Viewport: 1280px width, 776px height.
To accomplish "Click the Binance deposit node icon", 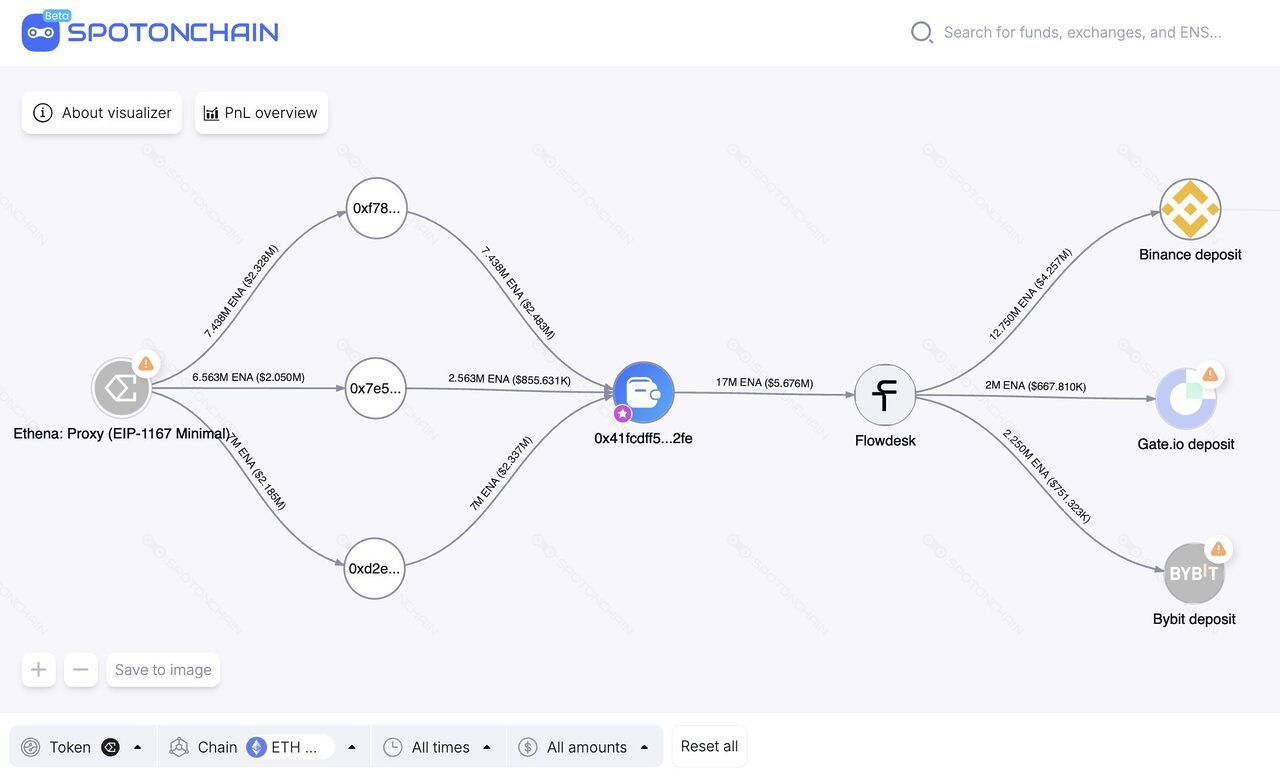I will pos(1190,209).
